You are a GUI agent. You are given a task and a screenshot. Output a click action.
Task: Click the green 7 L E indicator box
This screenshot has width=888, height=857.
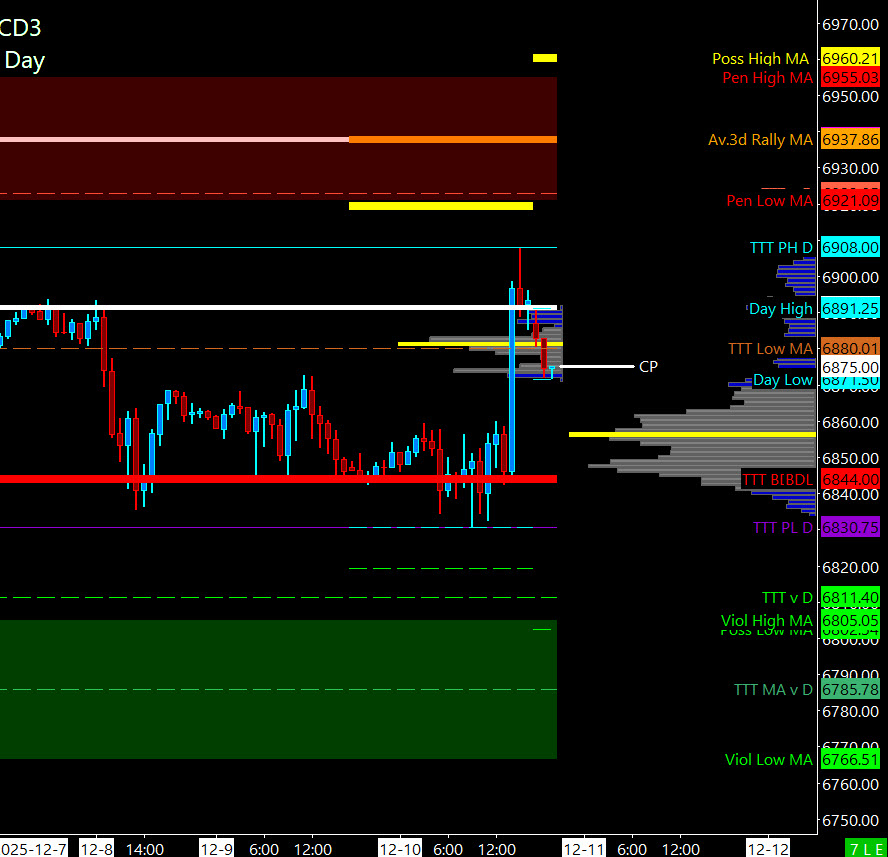(x=865, y=848)
